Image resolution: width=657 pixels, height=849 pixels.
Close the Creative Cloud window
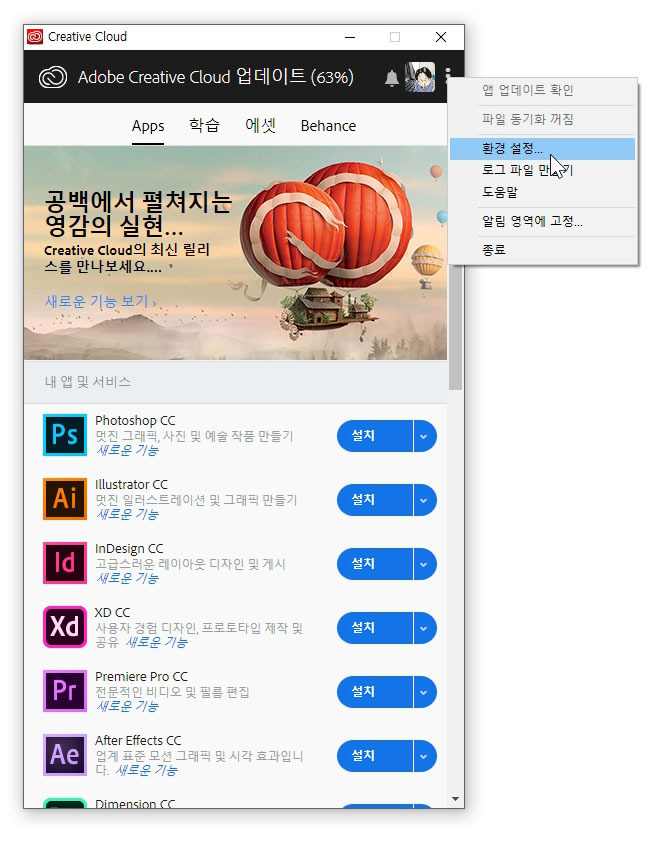click(441, 37)
